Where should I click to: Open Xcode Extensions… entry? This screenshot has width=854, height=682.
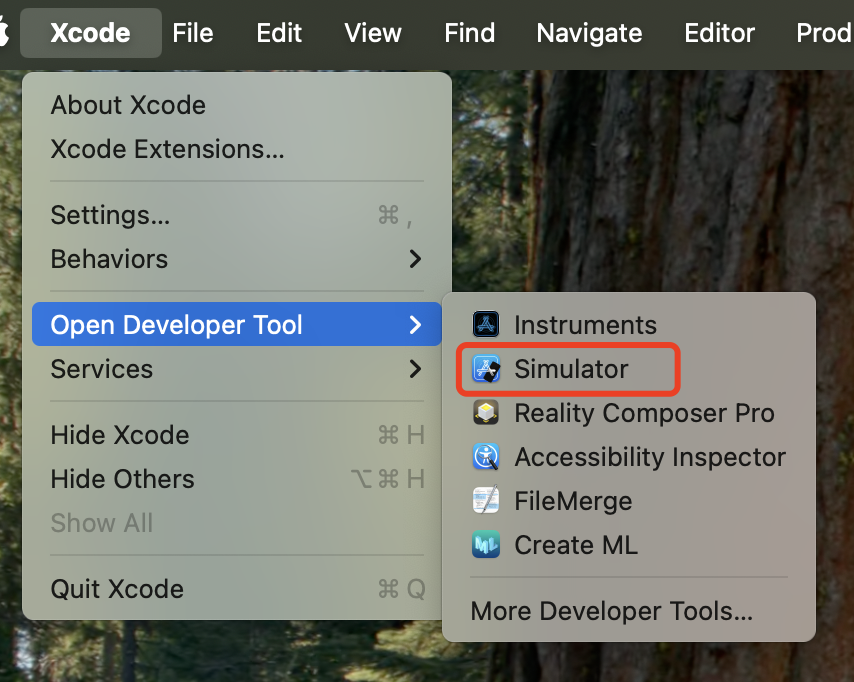click(x=167, y=149)
